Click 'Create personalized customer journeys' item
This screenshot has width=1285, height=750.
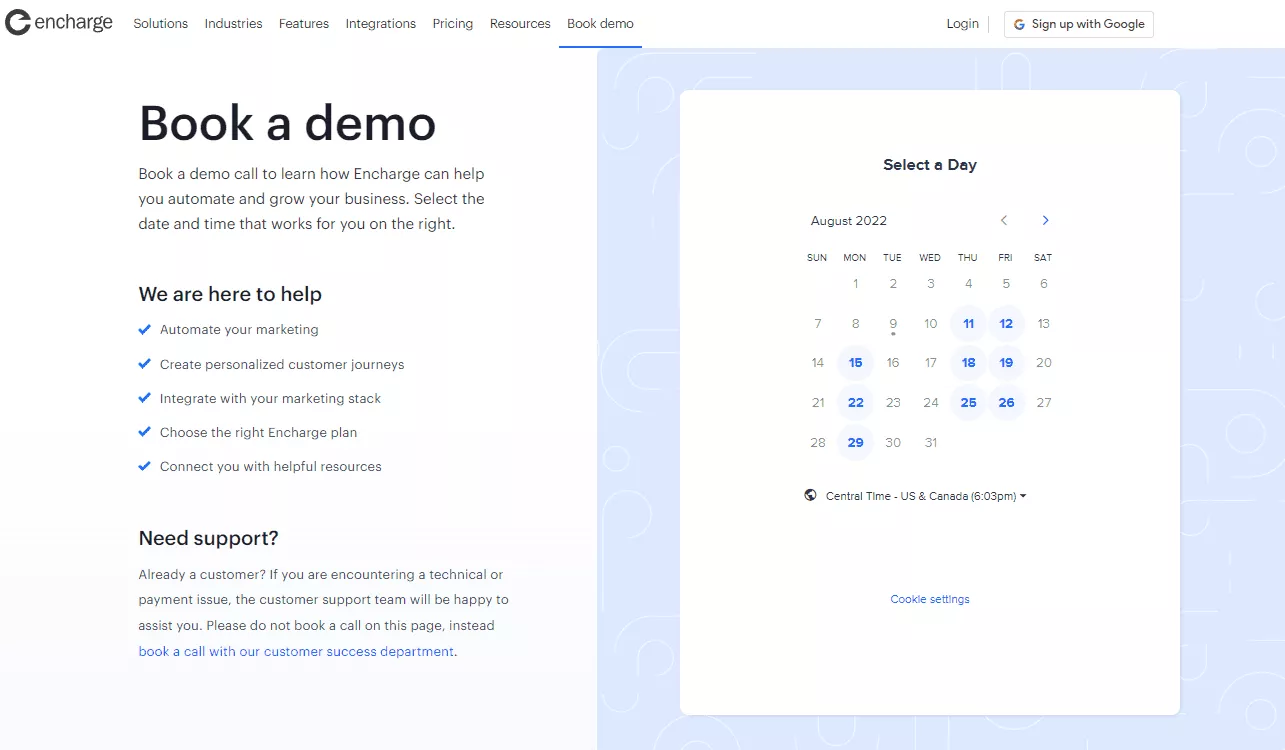click(282, 364)
